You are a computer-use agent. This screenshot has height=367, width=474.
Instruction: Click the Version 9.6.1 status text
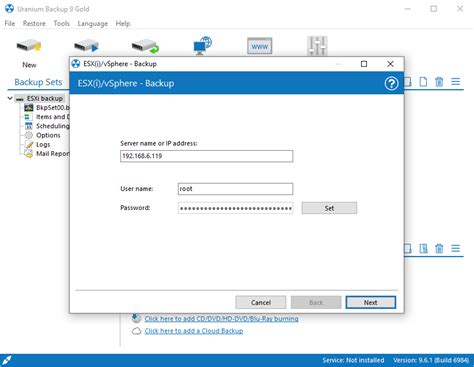(x=431, y=360)
